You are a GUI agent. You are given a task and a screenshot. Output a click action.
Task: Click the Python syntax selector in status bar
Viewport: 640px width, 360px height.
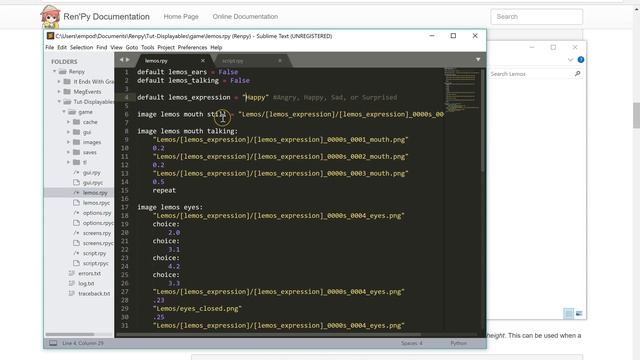coord(458,343)
